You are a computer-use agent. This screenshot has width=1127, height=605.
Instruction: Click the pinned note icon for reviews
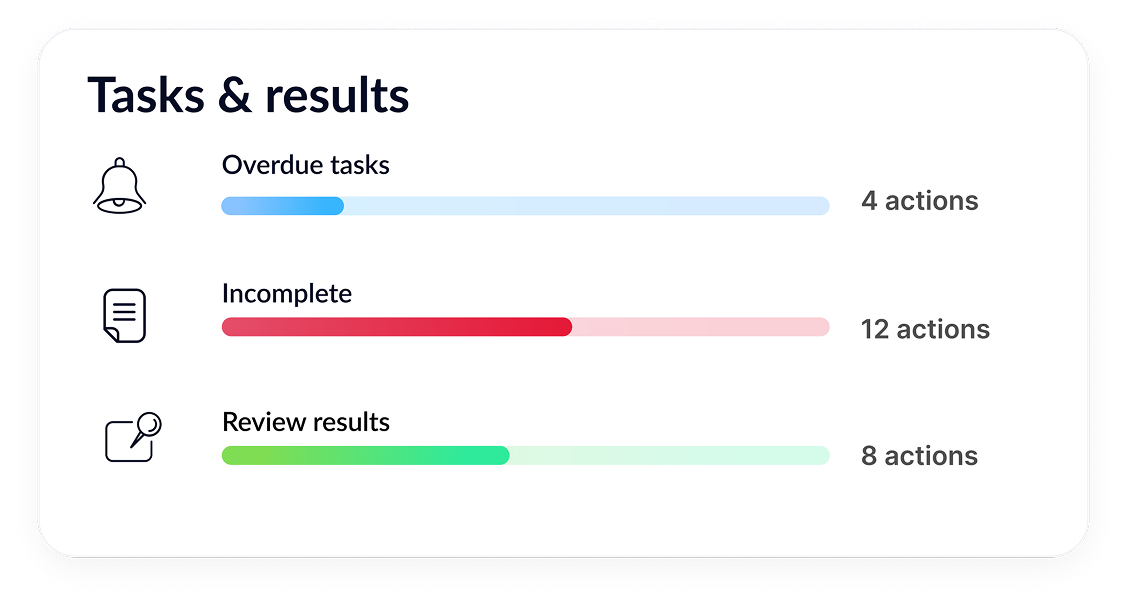click(x=131, y=438)
